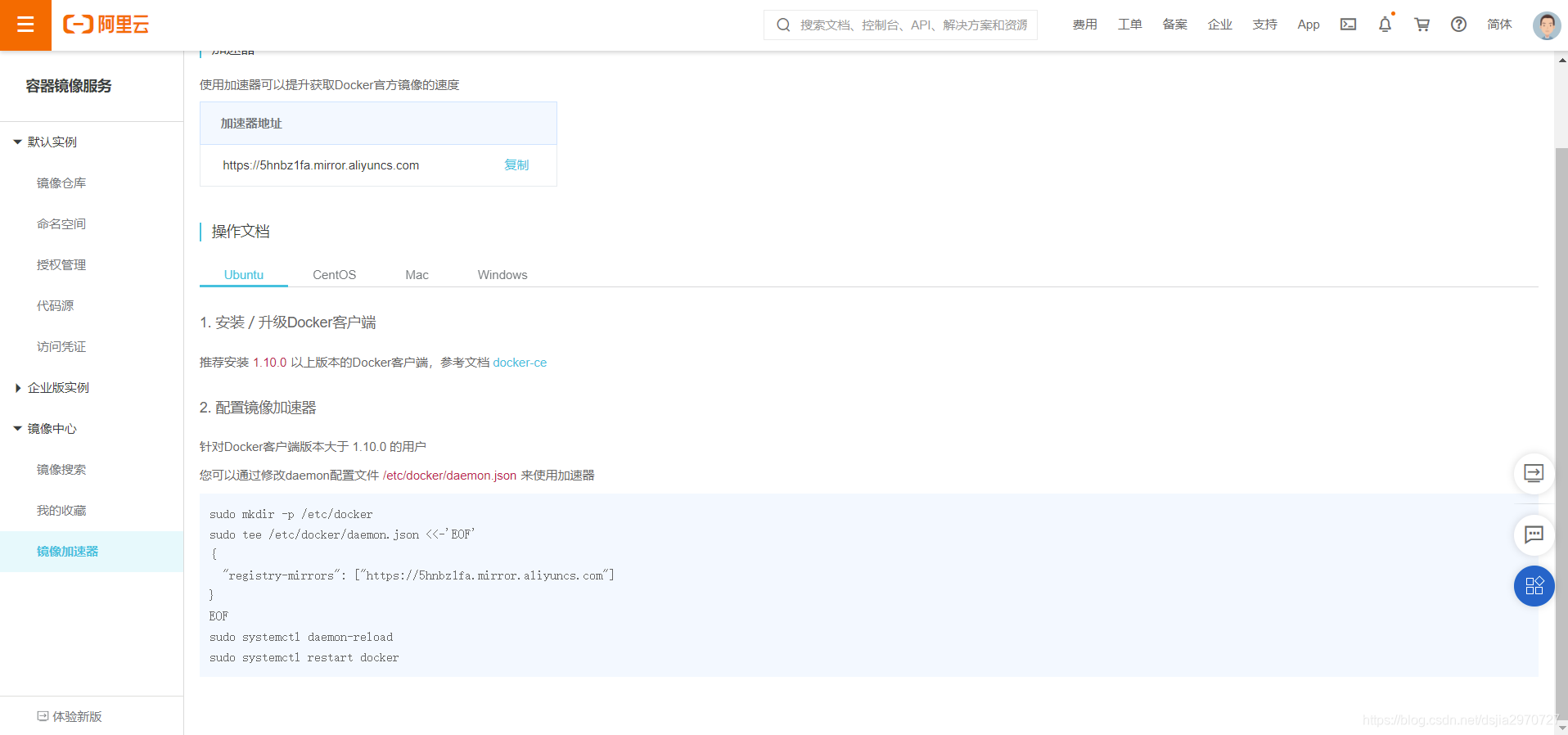Open the notification bell
1568x735 pixels.
[1385, 25]
